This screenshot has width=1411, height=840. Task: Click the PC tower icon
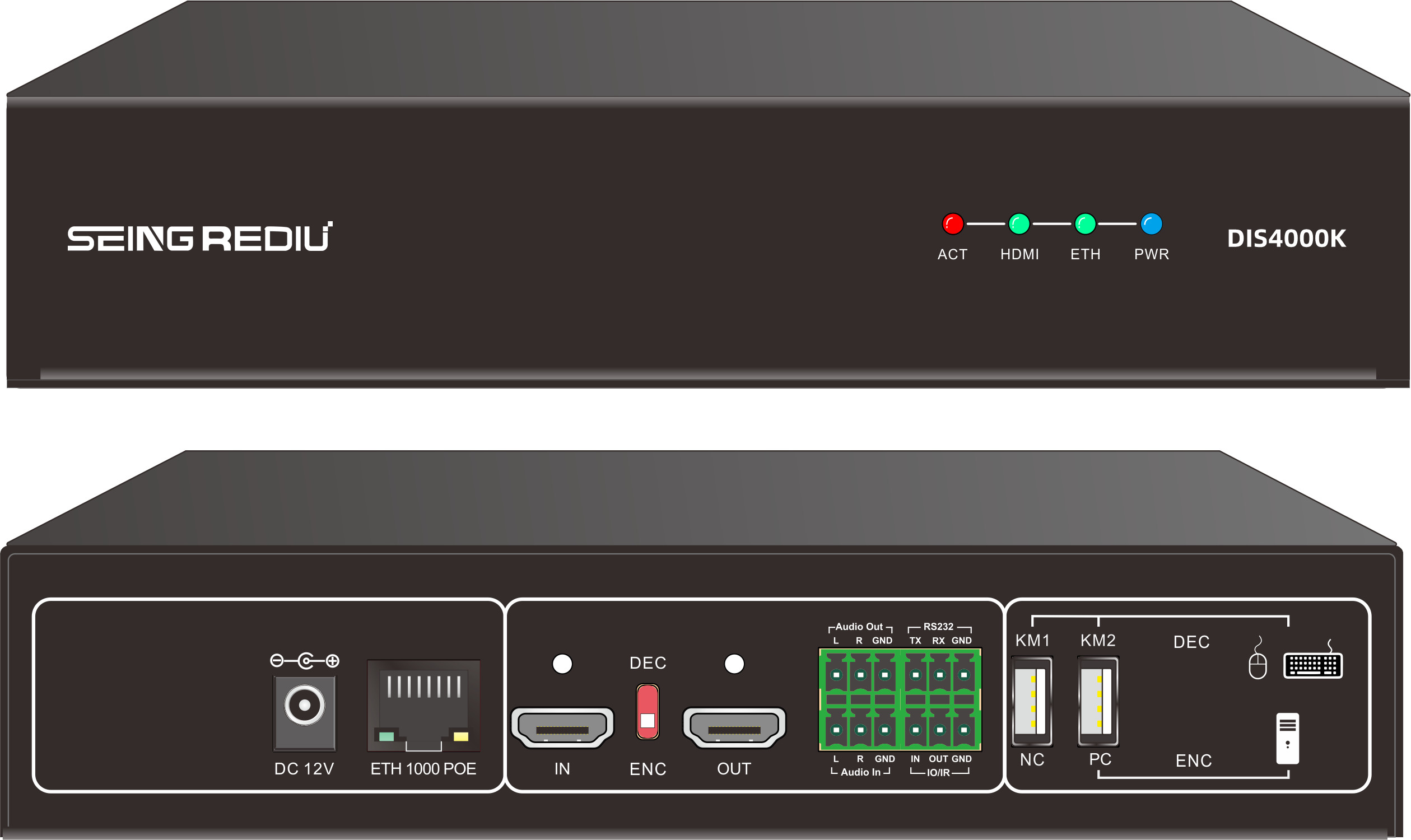(1288, 739)
